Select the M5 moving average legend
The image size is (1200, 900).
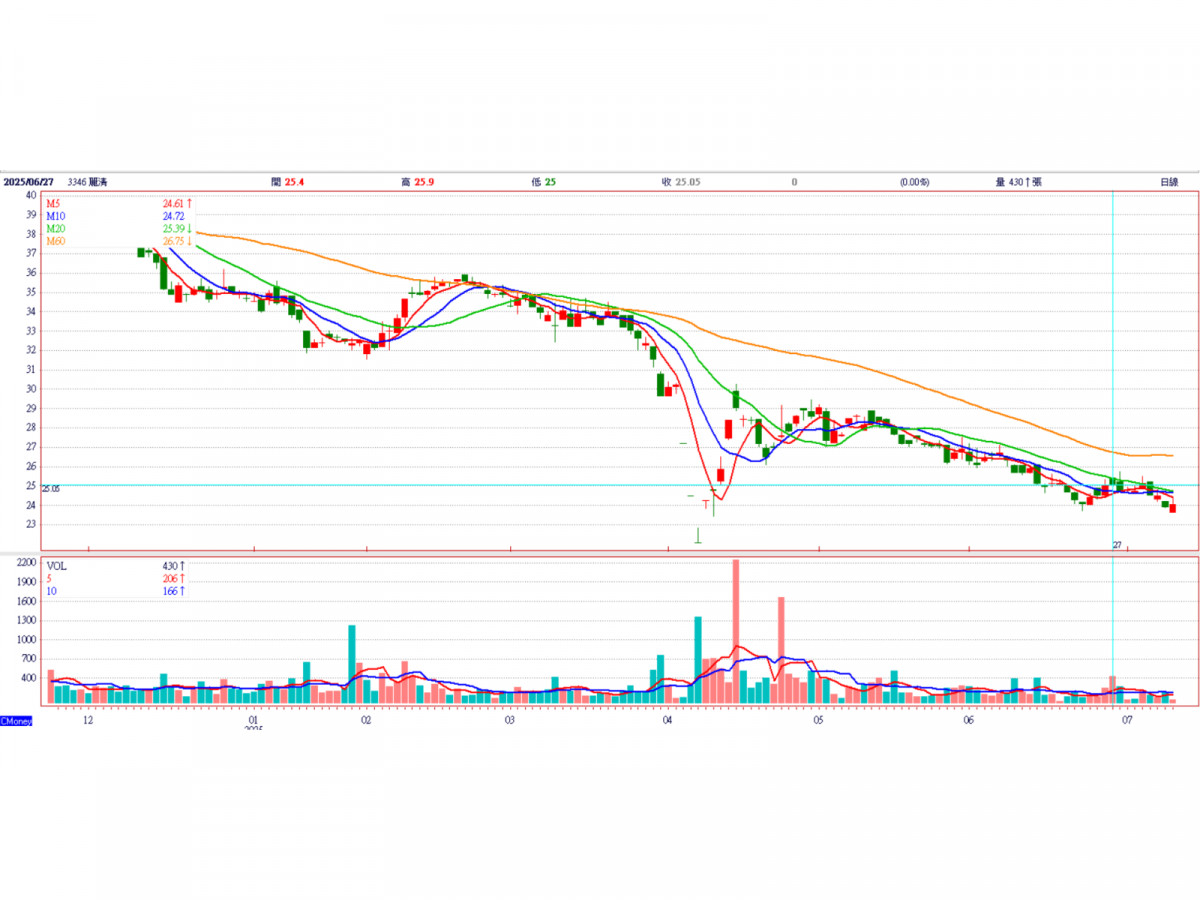coord(53,203)
